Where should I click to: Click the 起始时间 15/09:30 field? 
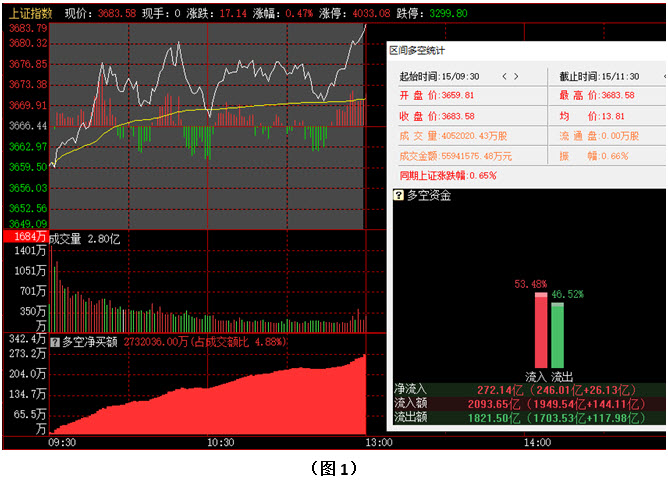[439, 77]
